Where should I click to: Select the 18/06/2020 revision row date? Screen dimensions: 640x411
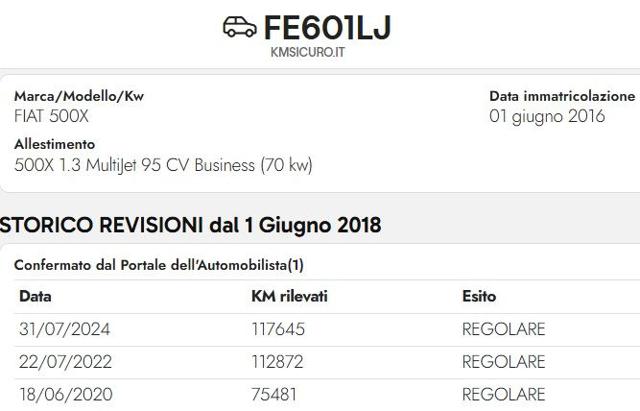click(66, 395)
